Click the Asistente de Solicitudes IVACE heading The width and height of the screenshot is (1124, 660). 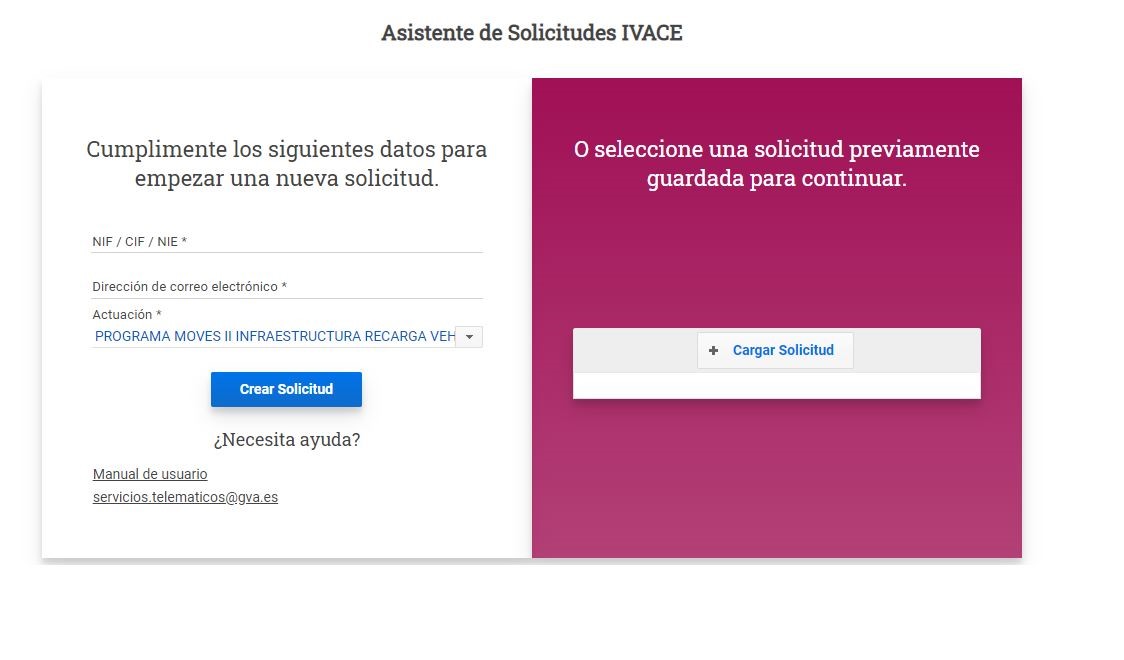[531, 33]
